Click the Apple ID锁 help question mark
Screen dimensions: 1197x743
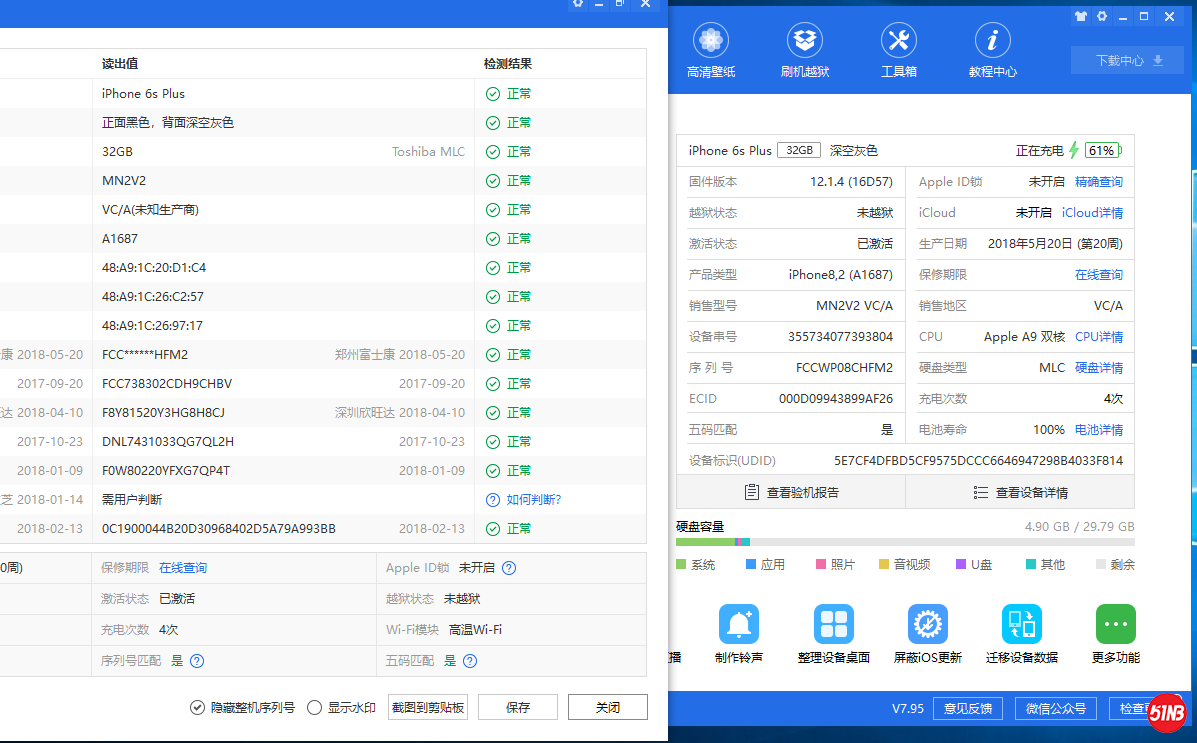[x=509, y=568]
